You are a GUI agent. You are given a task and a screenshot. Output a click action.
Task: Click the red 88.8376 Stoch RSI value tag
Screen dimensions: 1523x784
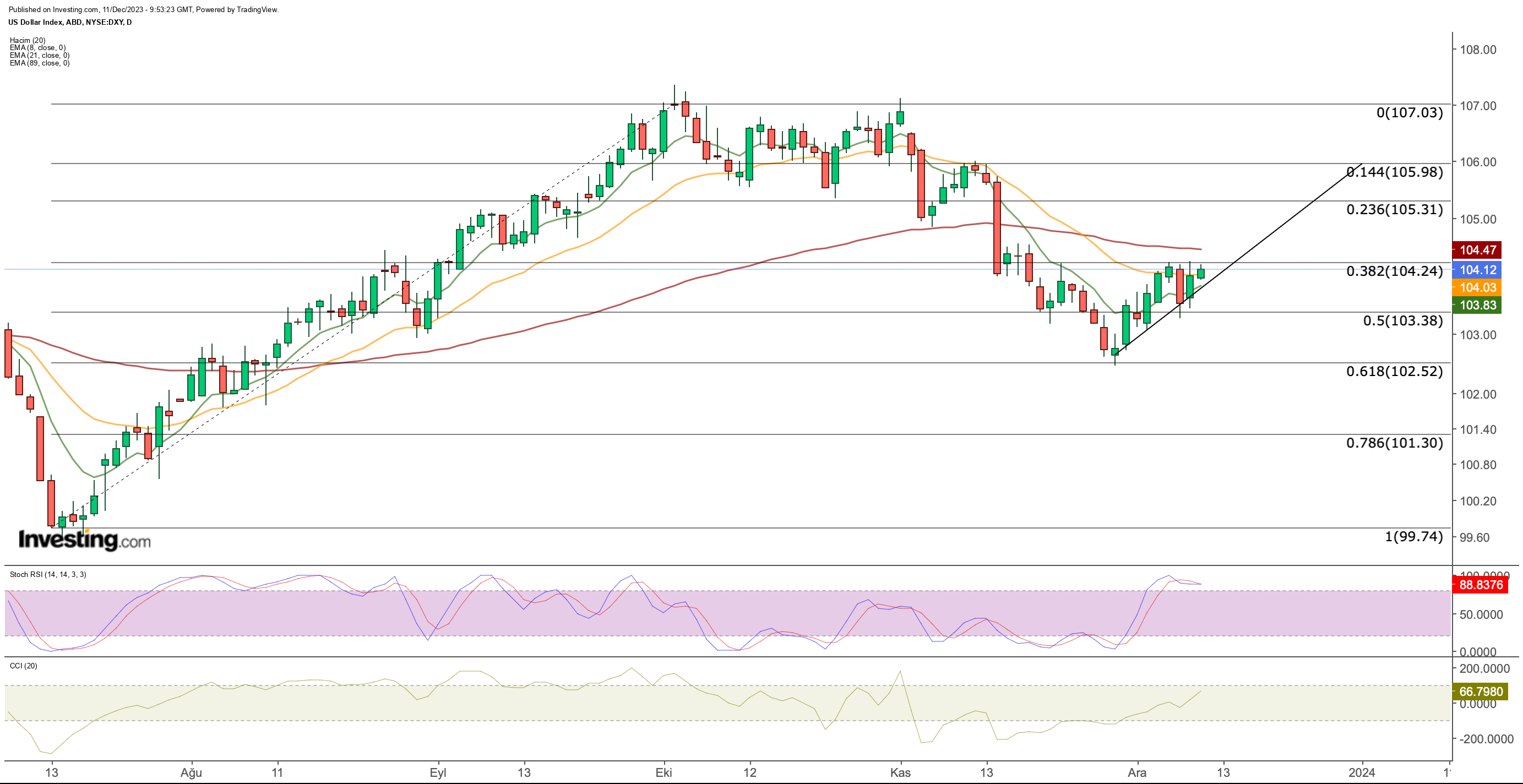click(1481, 585)
